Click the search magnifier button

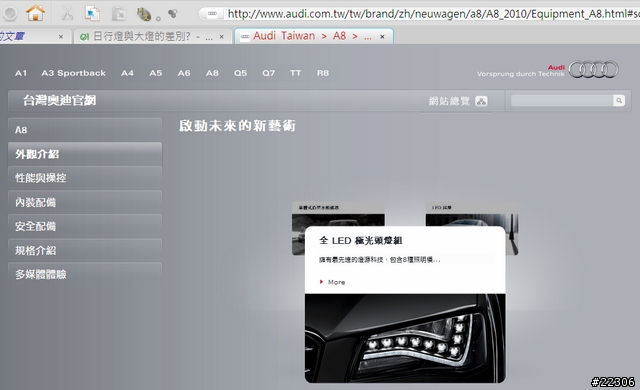tap(619, 100)
